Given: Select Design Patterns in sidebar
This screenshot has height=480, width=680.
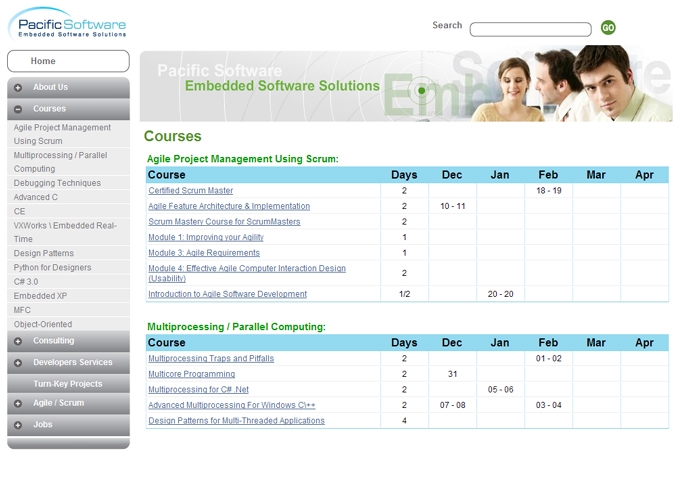Looking at the screenshot, I should (68, 253).
